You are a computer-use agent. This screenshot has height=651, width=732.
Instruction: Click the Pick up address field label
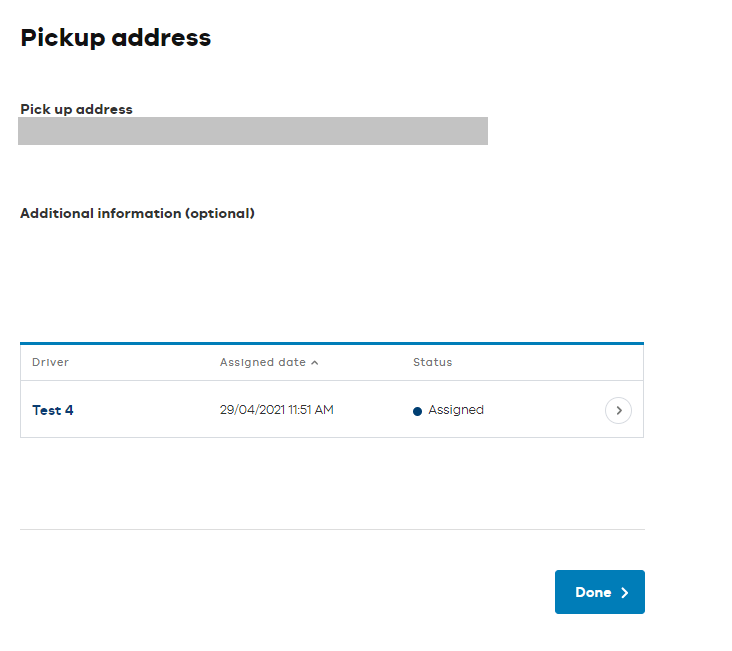click(x=77, y=109)
